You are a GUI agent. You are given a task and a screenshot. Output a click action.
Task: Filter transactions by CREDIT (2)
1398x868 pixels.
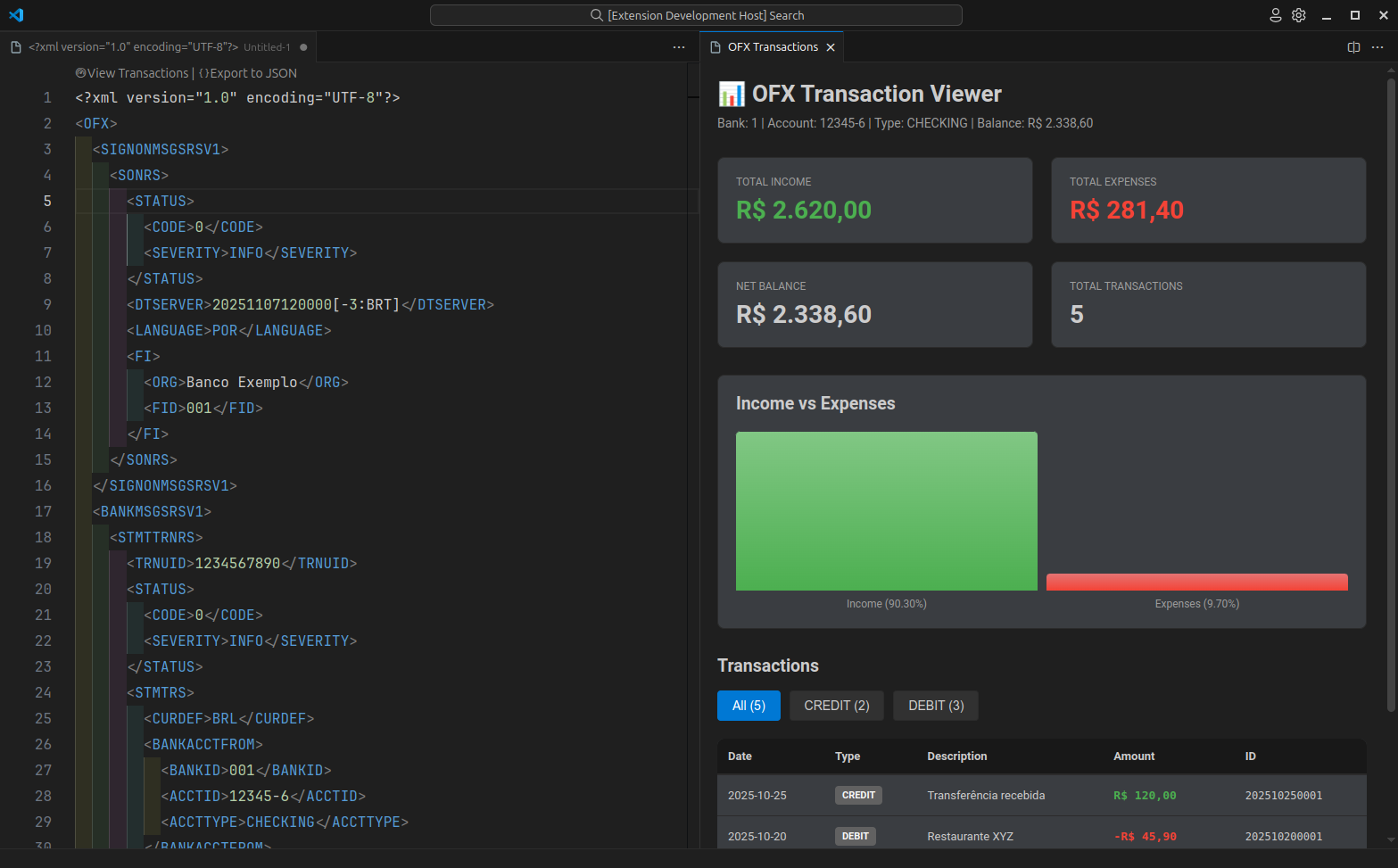pos(837,706)
